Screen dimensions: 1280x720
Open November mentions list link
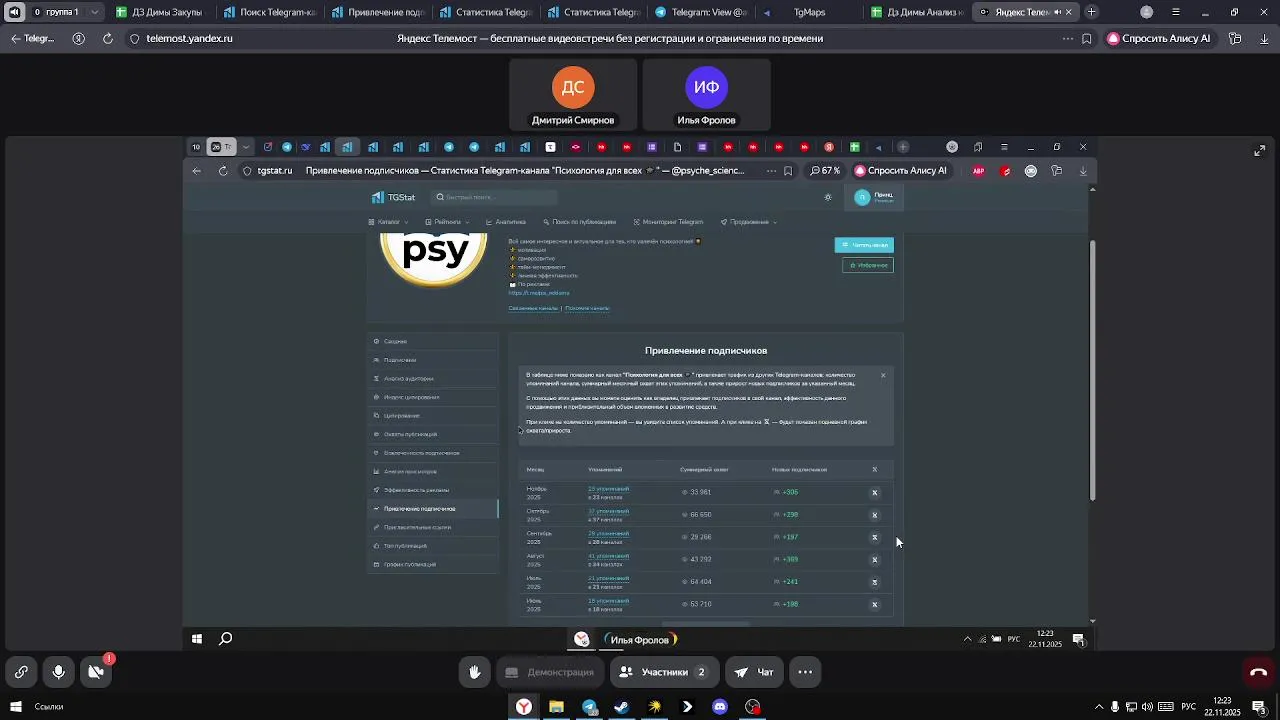click(608, 489)
